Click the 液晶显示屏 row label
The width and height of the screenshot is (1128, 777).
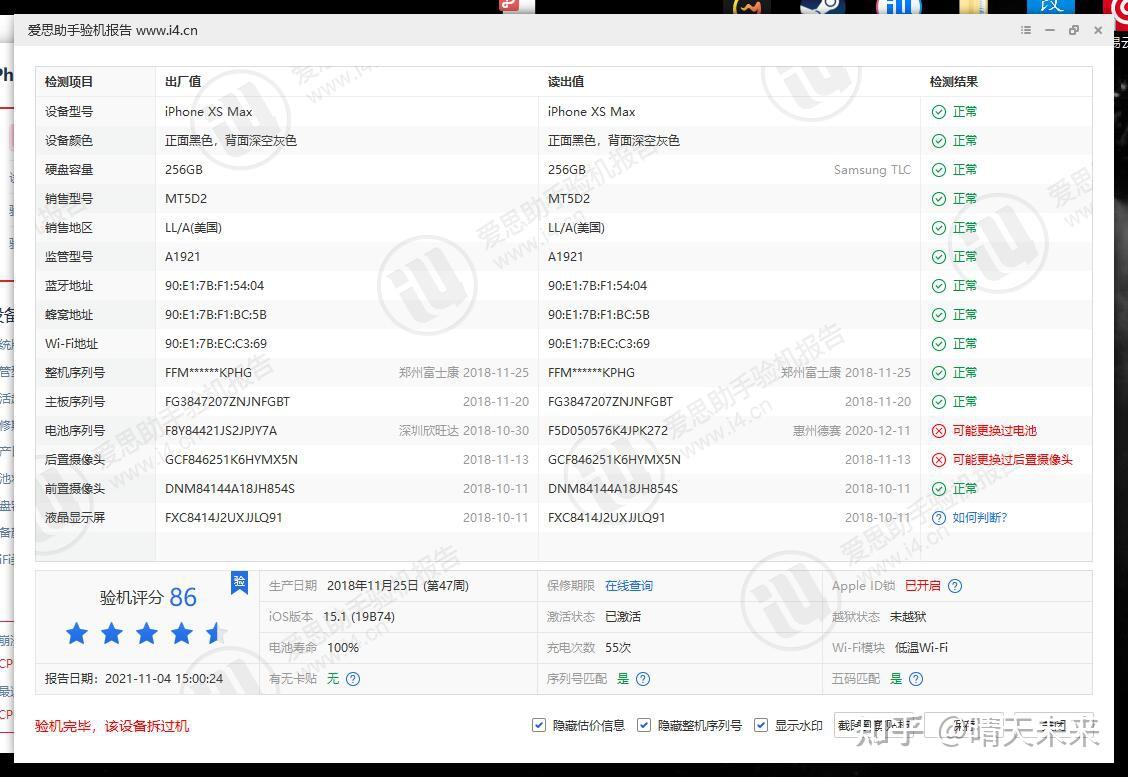click(75, 518)
